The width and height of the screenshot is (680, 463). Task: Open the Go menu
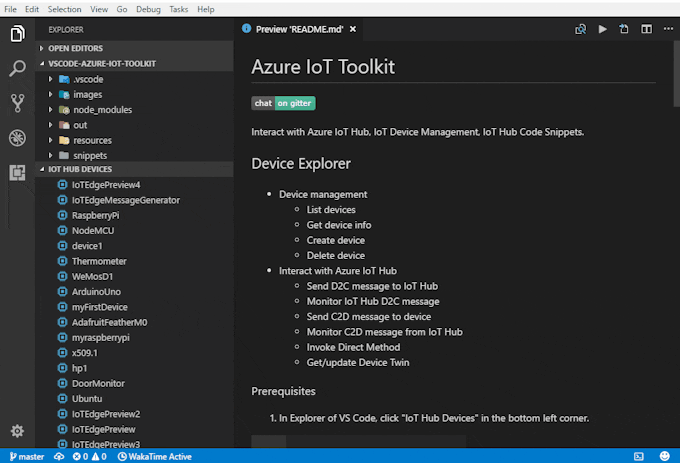[122, 9]
